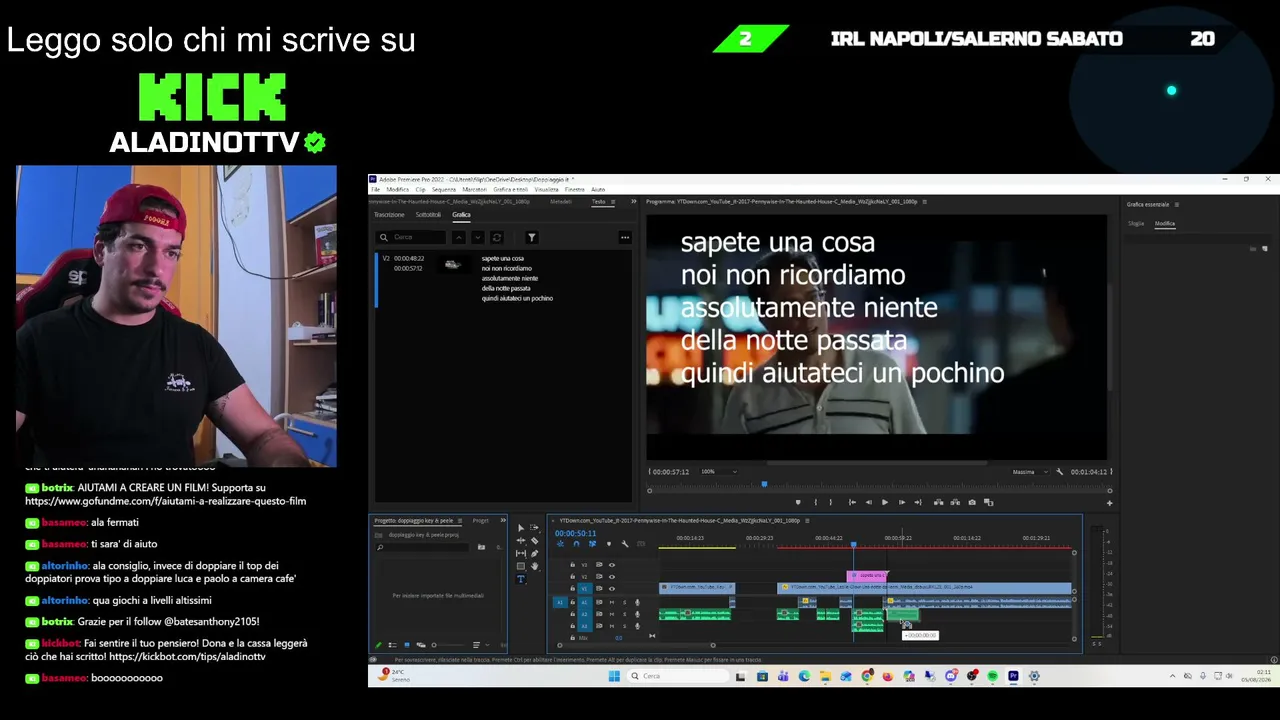Screen dimensions: 1280x720
Task: Open the File menu
Action: tap(376, 189)
